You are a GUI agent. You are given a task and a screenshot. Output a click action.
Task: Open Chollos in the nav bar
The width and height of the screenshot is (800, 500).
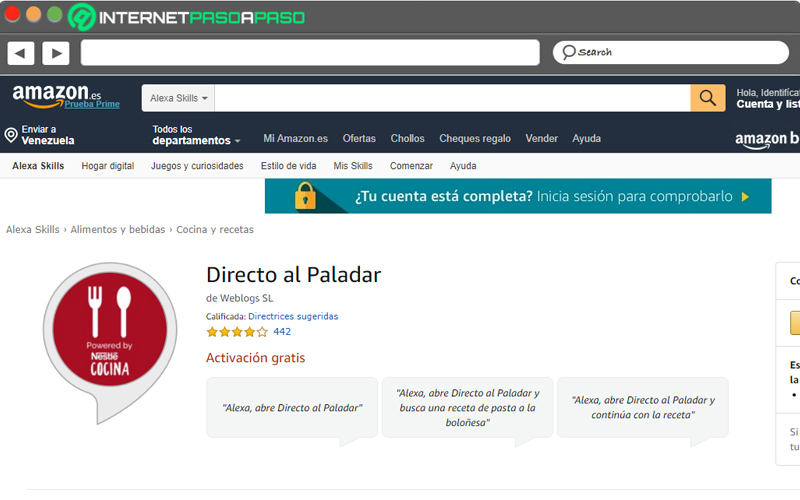[x=408, y=138]
